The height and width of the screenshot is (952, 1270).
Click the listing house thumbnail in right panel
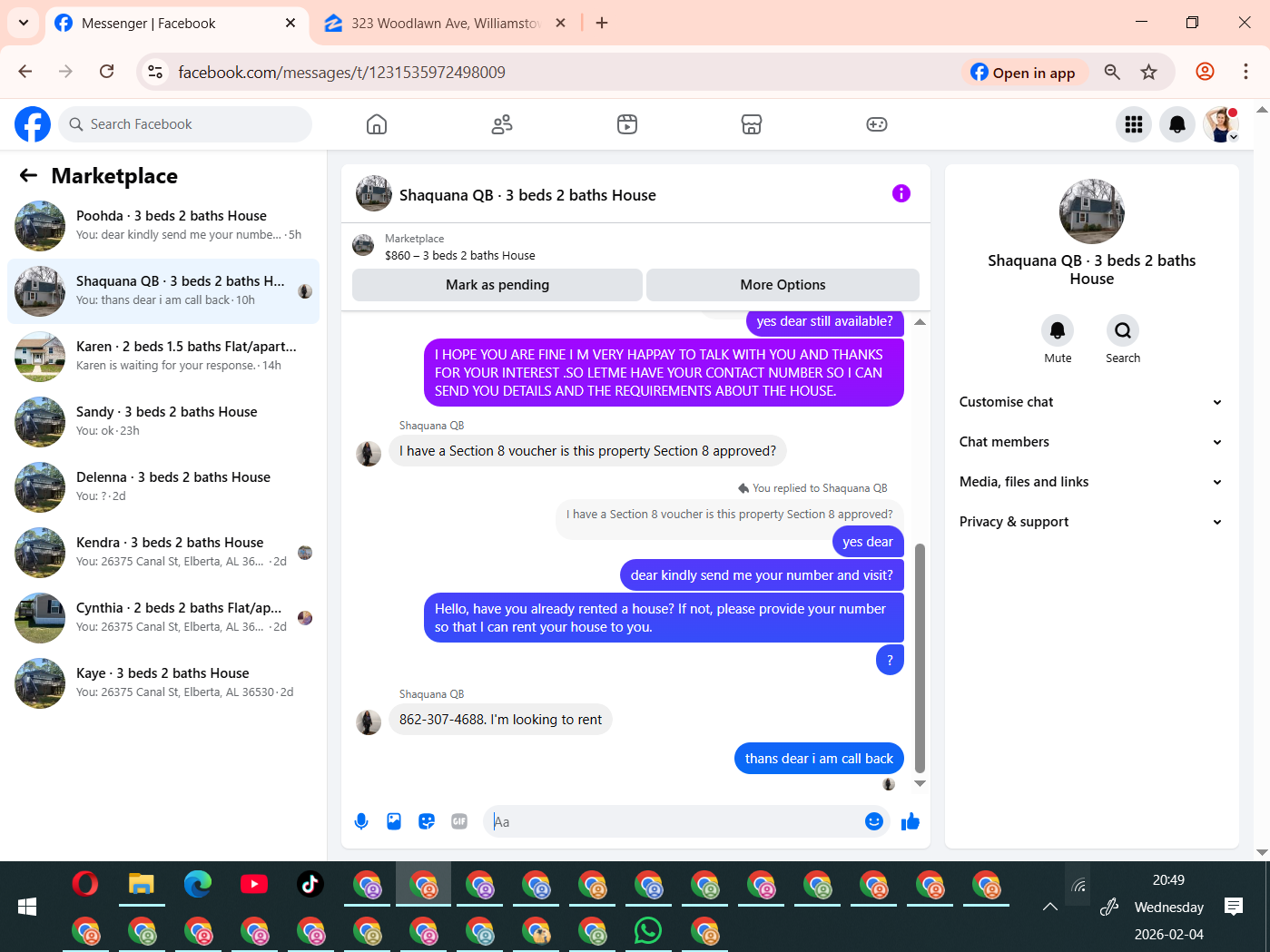pyautogui.click(x=1092, y=211)
